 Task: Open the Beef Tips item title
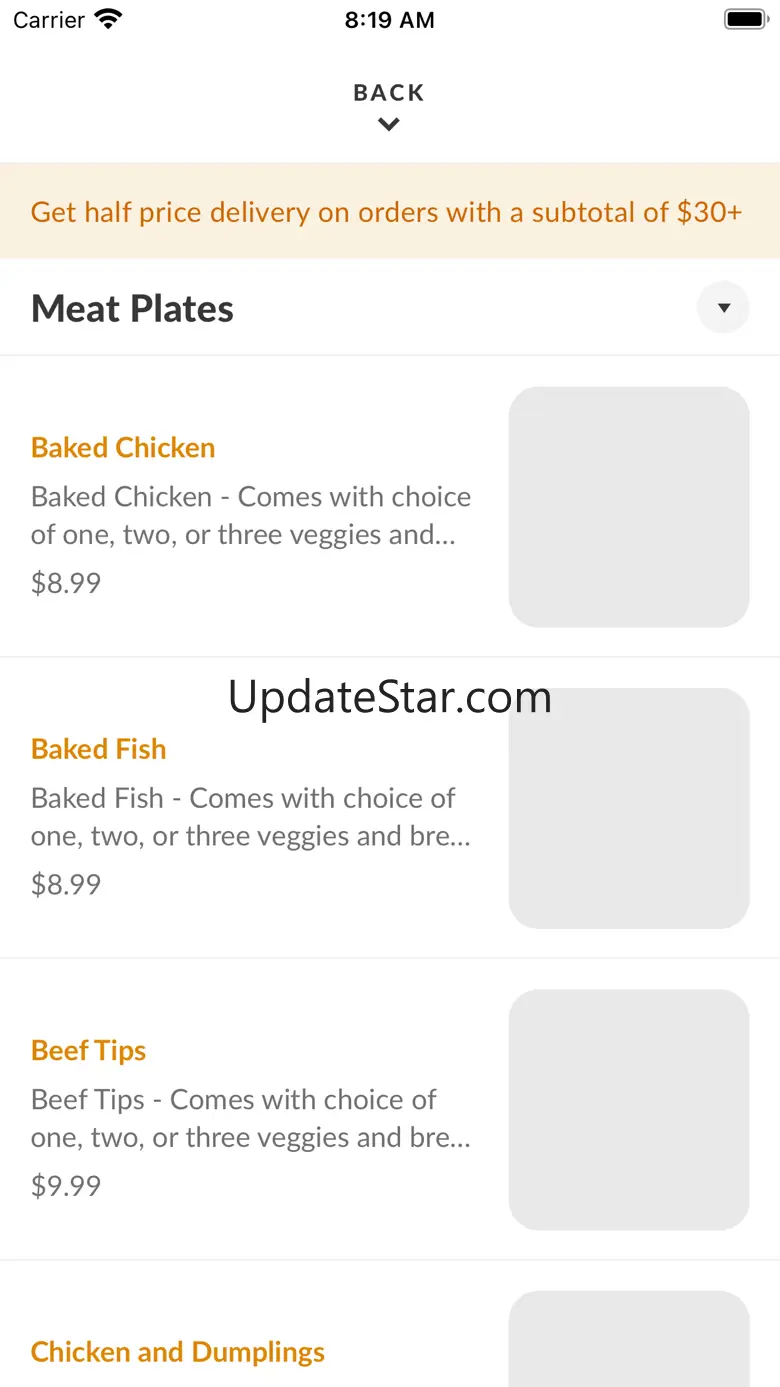[89, 1050]
